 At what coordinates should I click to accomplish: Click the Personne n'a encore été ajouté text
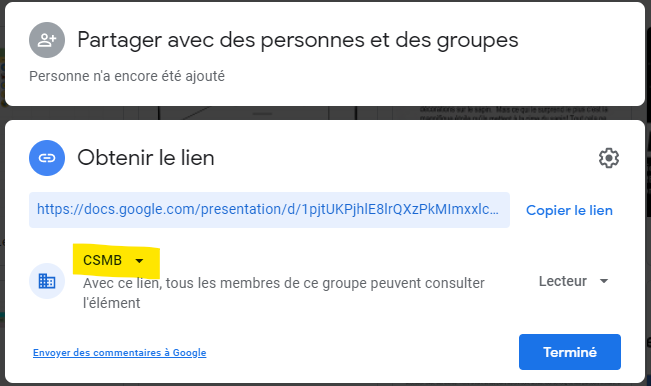tap(127, 76)
